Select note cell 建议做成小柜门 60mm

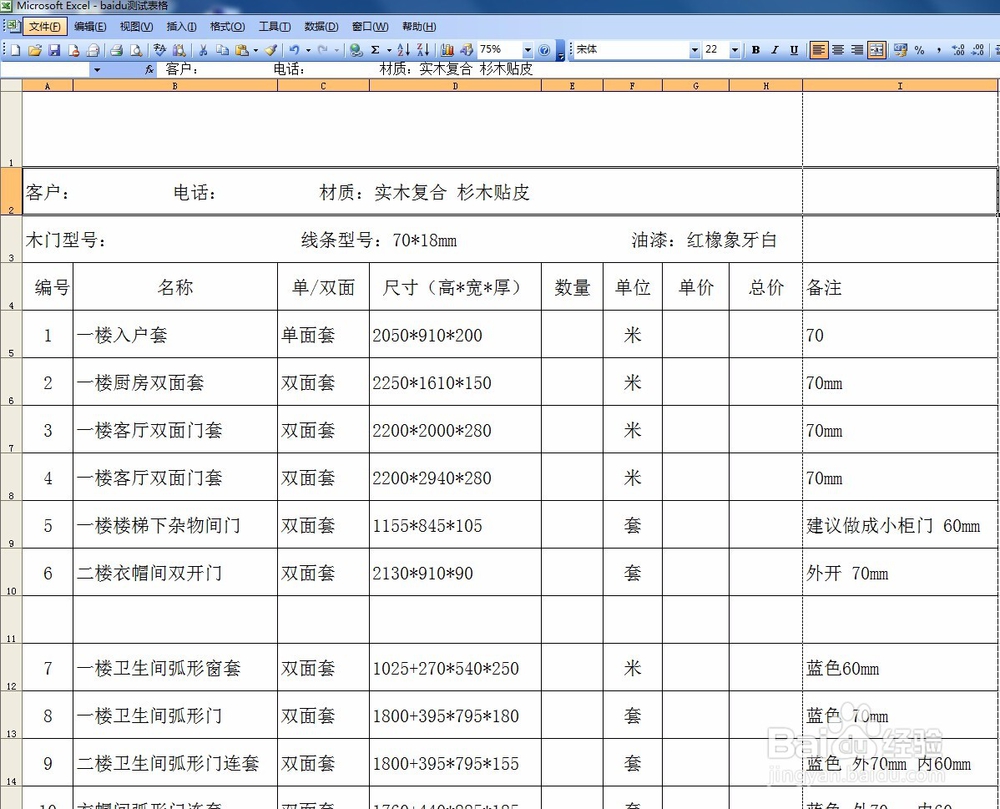900,525
